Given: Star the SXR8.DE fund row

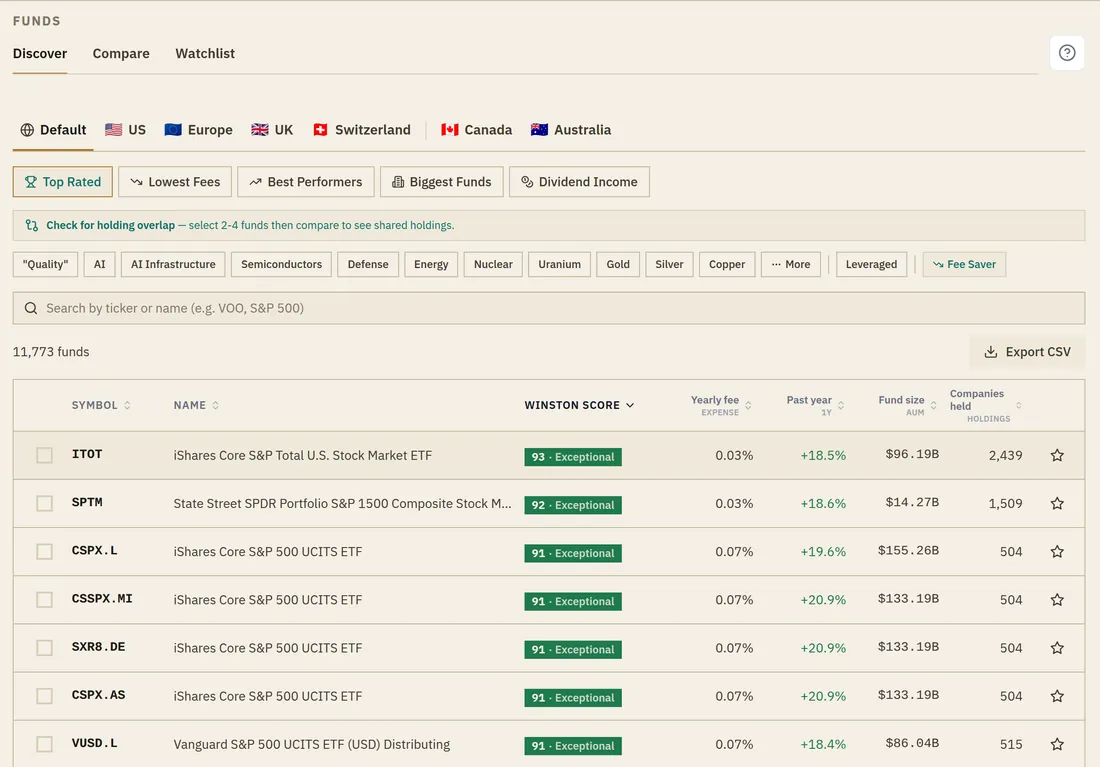Looking at the screenshot, I should [1057, 648].
